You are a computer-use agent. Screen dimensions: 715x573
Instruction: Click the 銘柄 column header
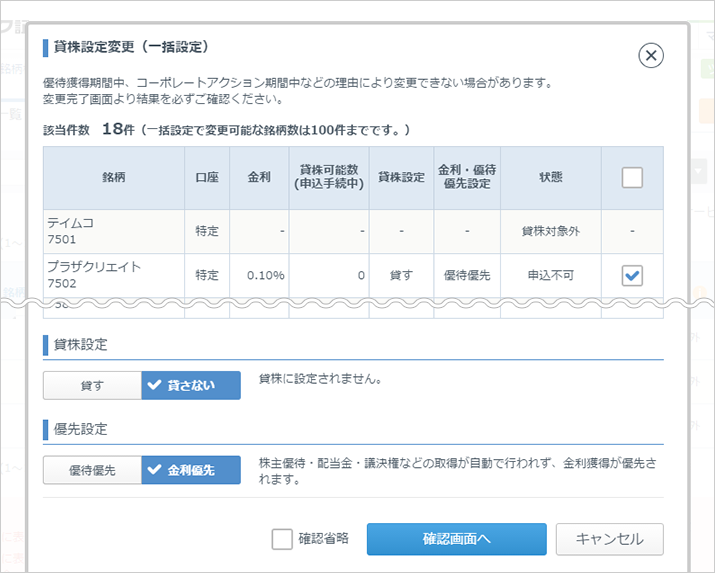(114, 177)
